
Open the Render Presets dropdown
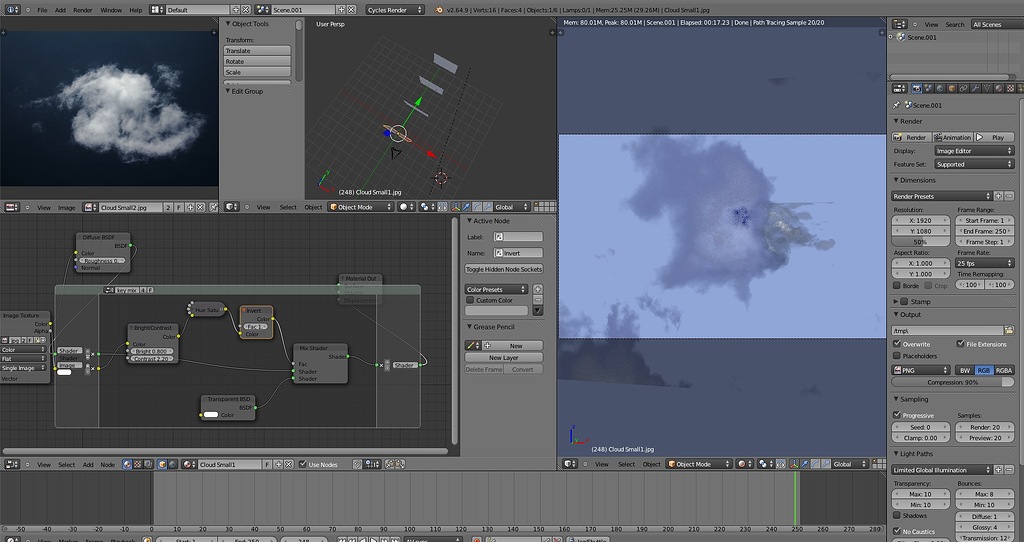coord(941,196)
